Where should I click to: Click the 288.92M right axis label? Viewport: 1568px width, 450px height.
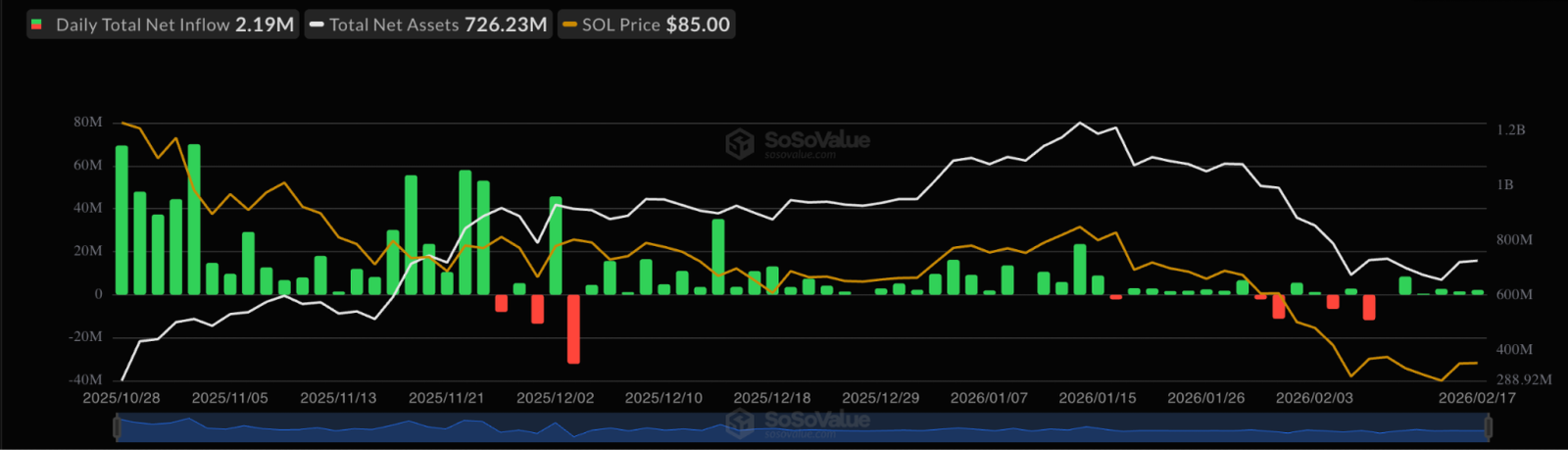1523,379
